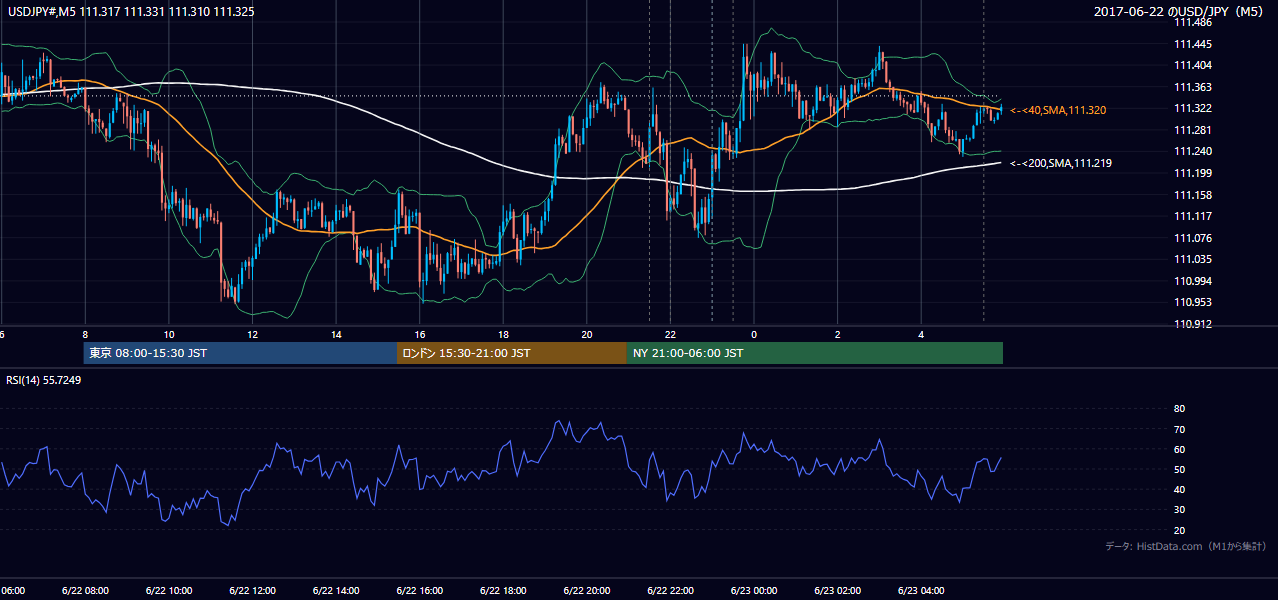Click the RSI(14) 55.7249 indicator label
This screenshot has height=600, width=1278.
pos(44,380)
